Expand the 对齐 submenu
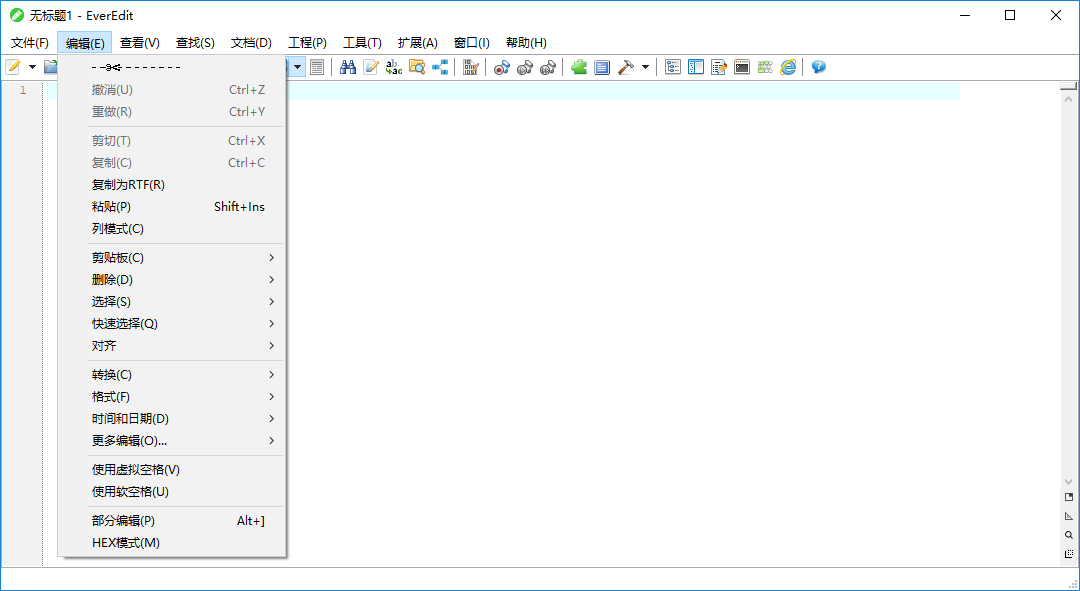This screenshot has width=1080, height=591. 172,346
